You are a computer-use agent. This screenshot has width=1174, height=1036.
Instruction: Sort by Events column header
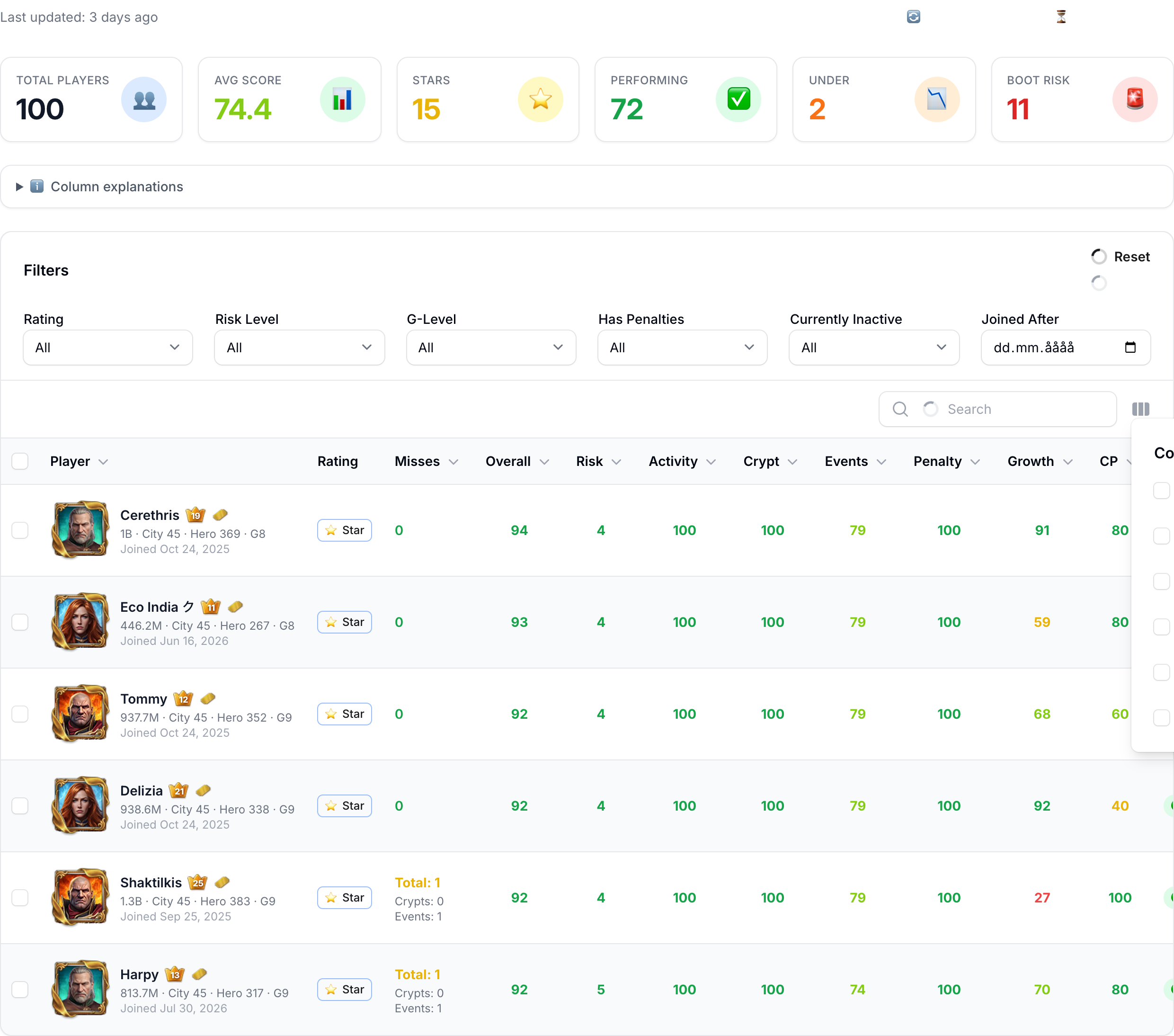coord(855,461)
